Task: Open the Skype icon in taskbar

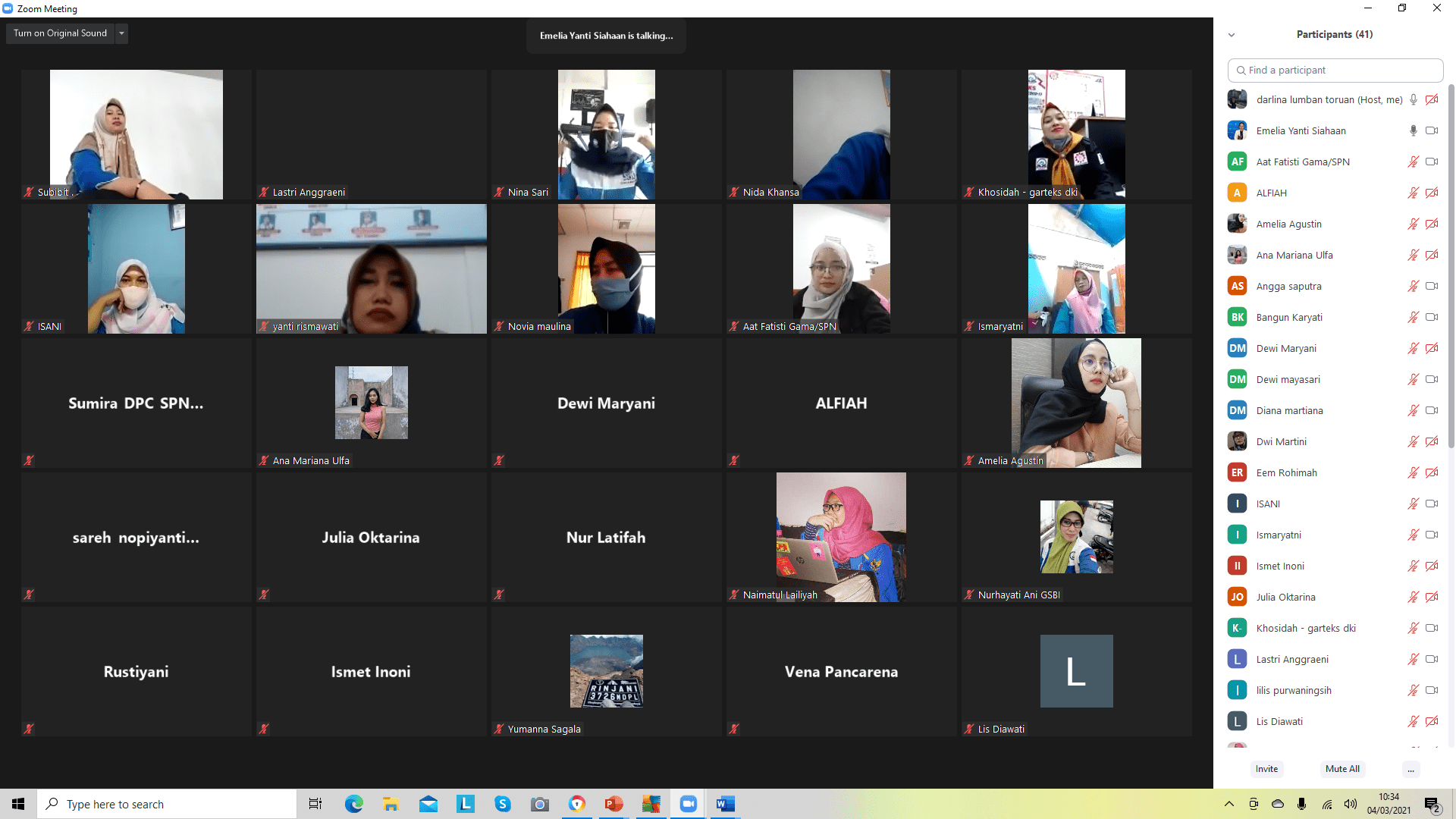Action: pos(503,804)
